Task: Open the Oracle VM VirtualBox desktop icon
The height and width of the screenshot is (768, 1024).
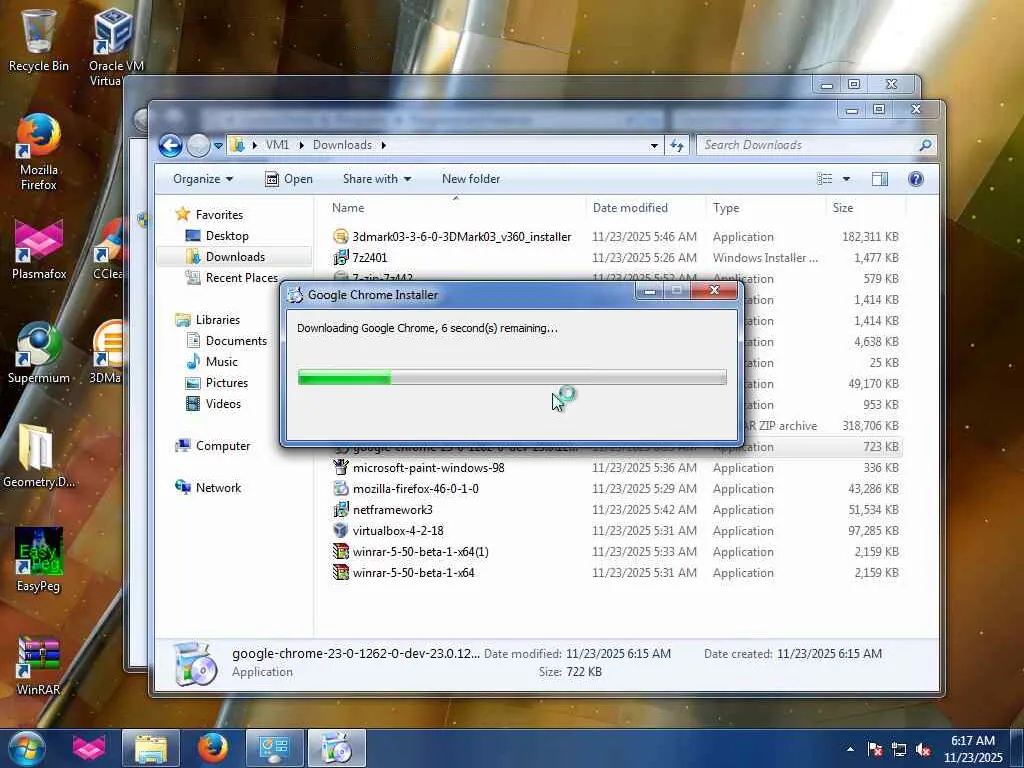Action: pyautogui.click(x=115, y=47)
